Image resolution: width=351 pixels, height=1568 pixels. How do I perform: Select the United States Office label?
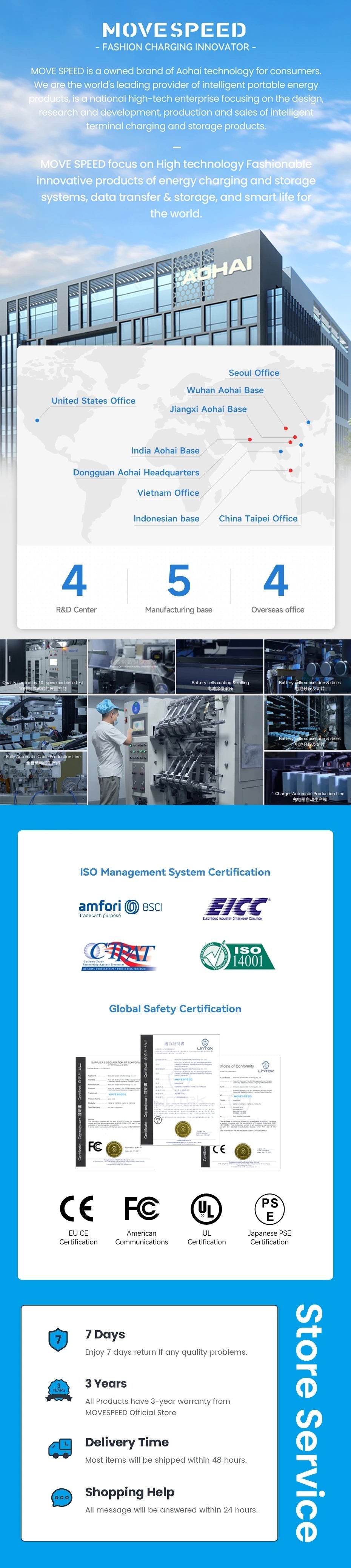click(93, 401)
